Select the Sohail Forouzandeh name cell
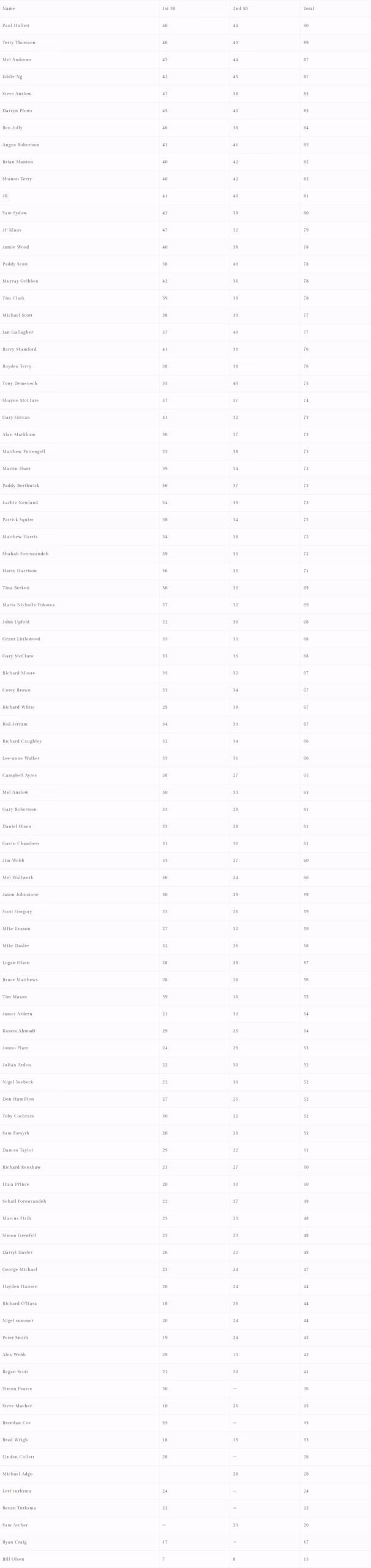The width and height of the screenshot is (371, 1568). tap(24, 1201)
